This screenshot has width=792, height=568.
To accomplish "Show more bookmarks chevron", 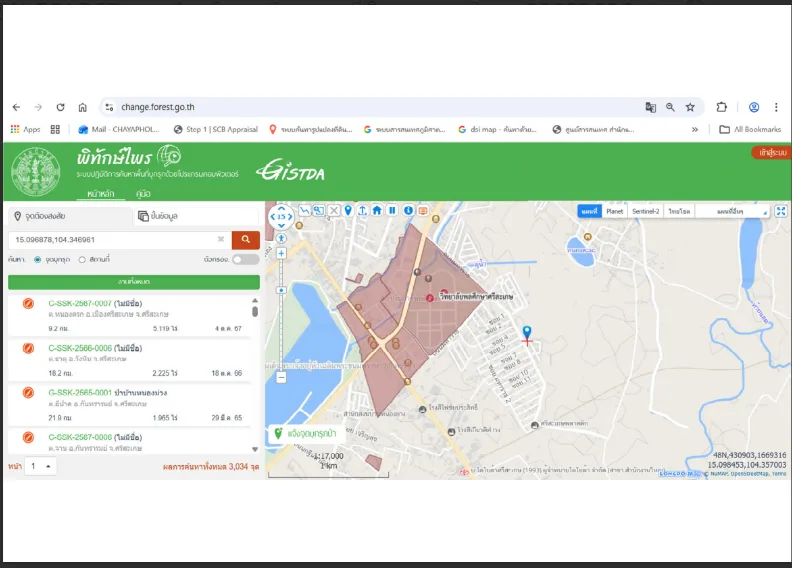I will click(x=695, y=129).
